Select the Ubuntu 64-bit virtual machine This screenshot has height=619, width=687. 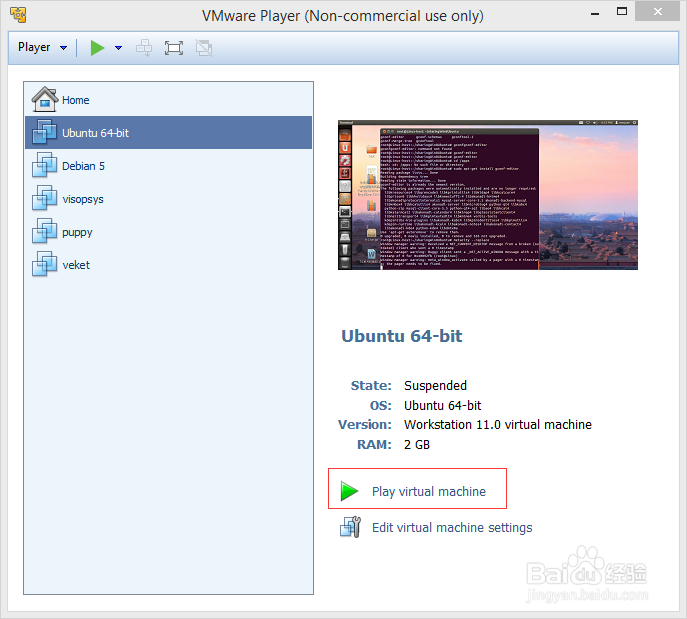click(169, 133)
